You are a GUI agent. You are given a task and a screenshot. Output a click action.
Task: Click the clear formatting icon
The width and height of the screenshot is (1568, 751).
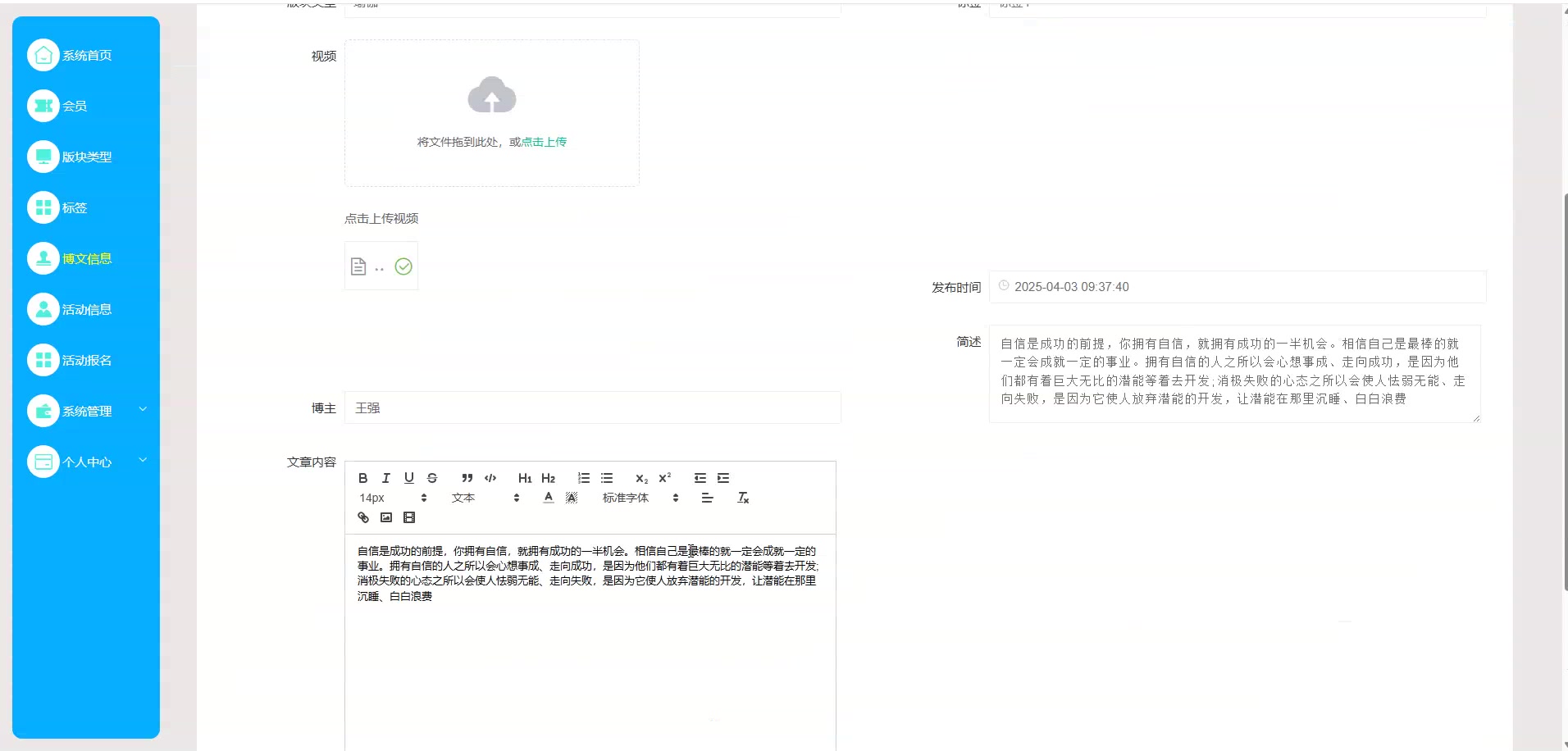click(742, 498)
